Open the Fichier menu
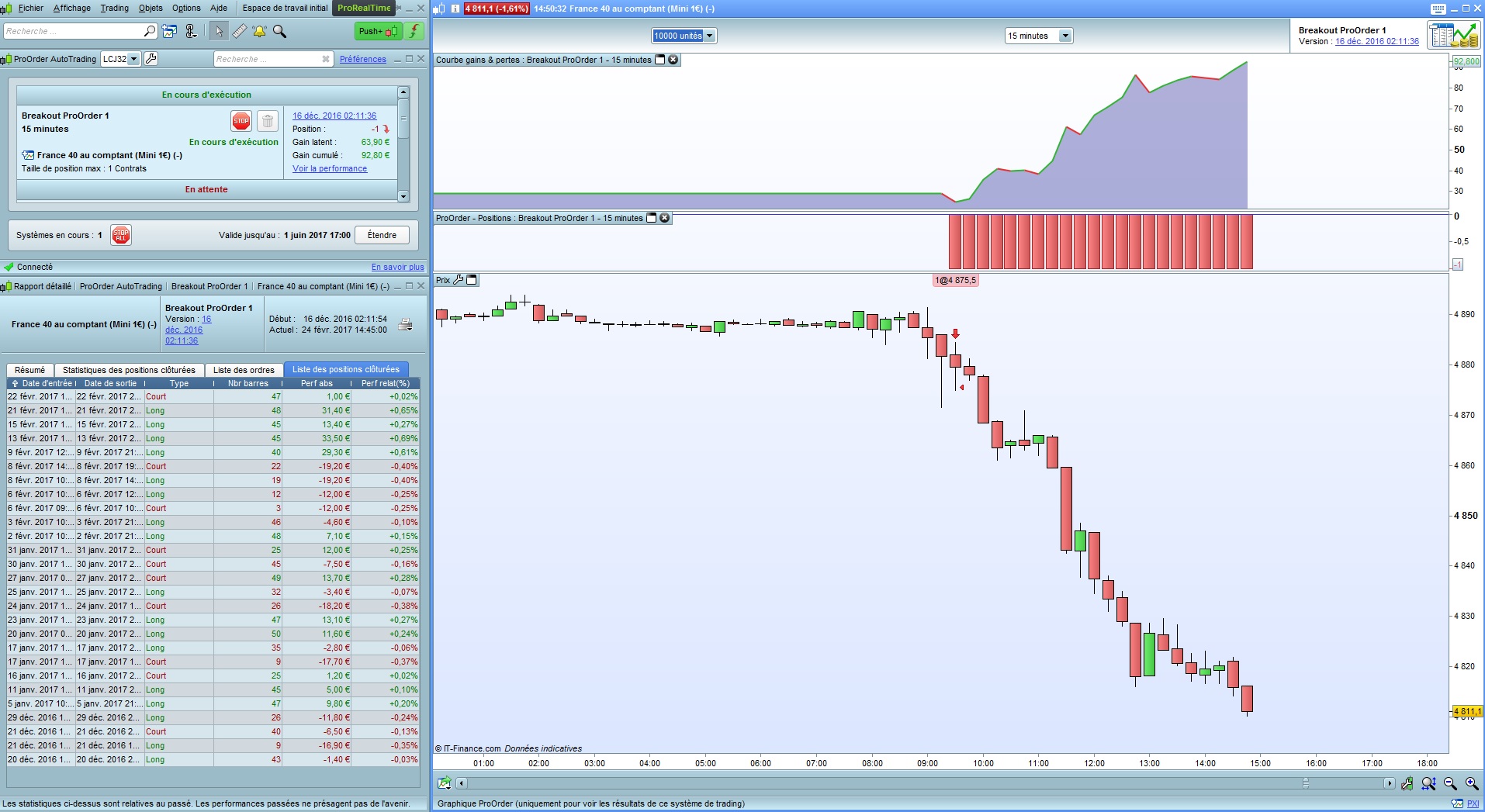 31,8
